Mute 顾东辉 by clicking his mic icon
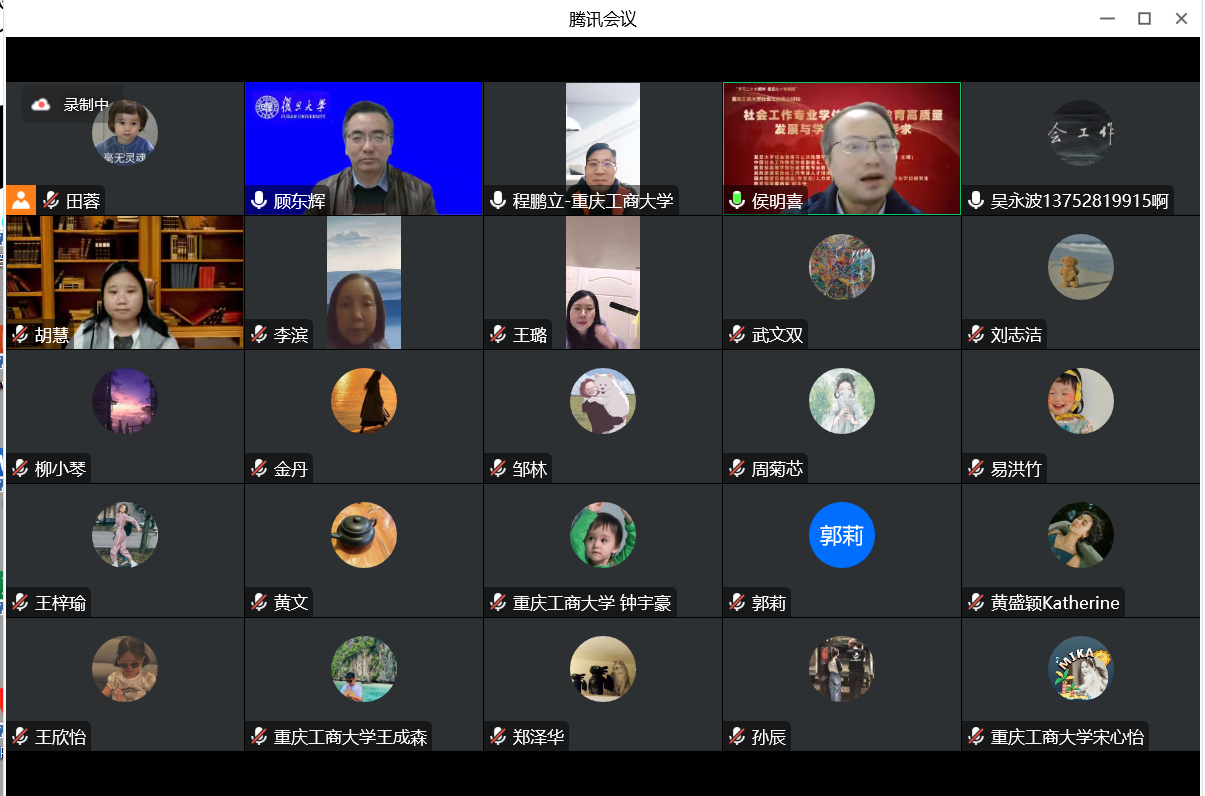The width and height of the screenshot is (1205, 796). coord(257,199)
